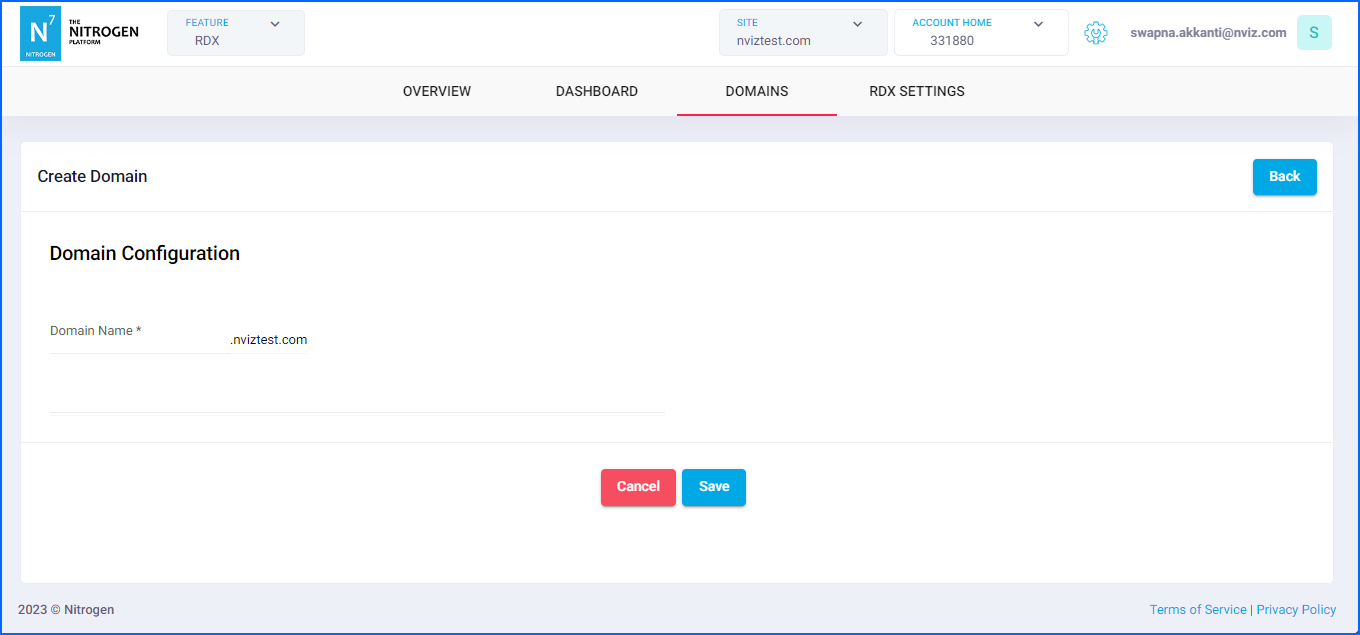Click the Create Domain heading
This screenshot has height=635, width=1360.
[92, 177]
